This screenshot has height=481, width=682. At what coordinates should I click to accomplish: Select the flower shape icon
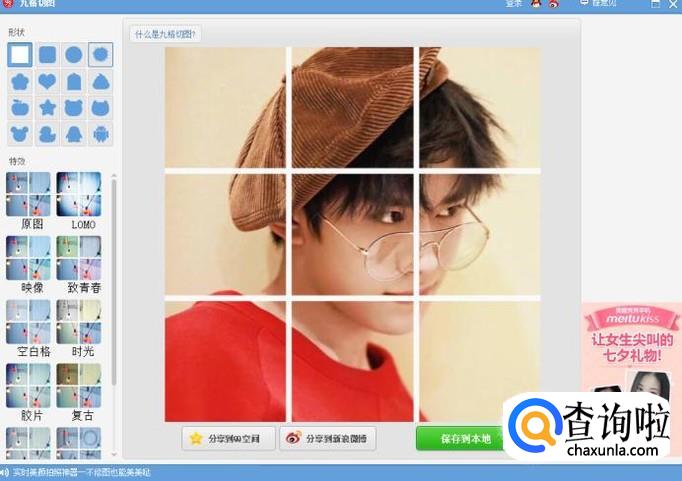20,81
